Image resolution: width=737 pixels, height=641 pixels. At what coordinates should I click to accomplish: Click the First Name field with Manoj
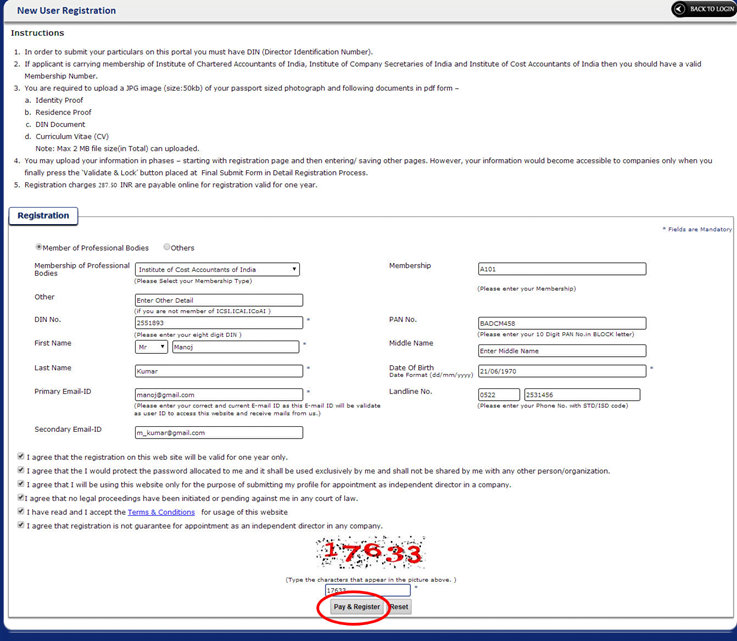(x=235, y=347)
